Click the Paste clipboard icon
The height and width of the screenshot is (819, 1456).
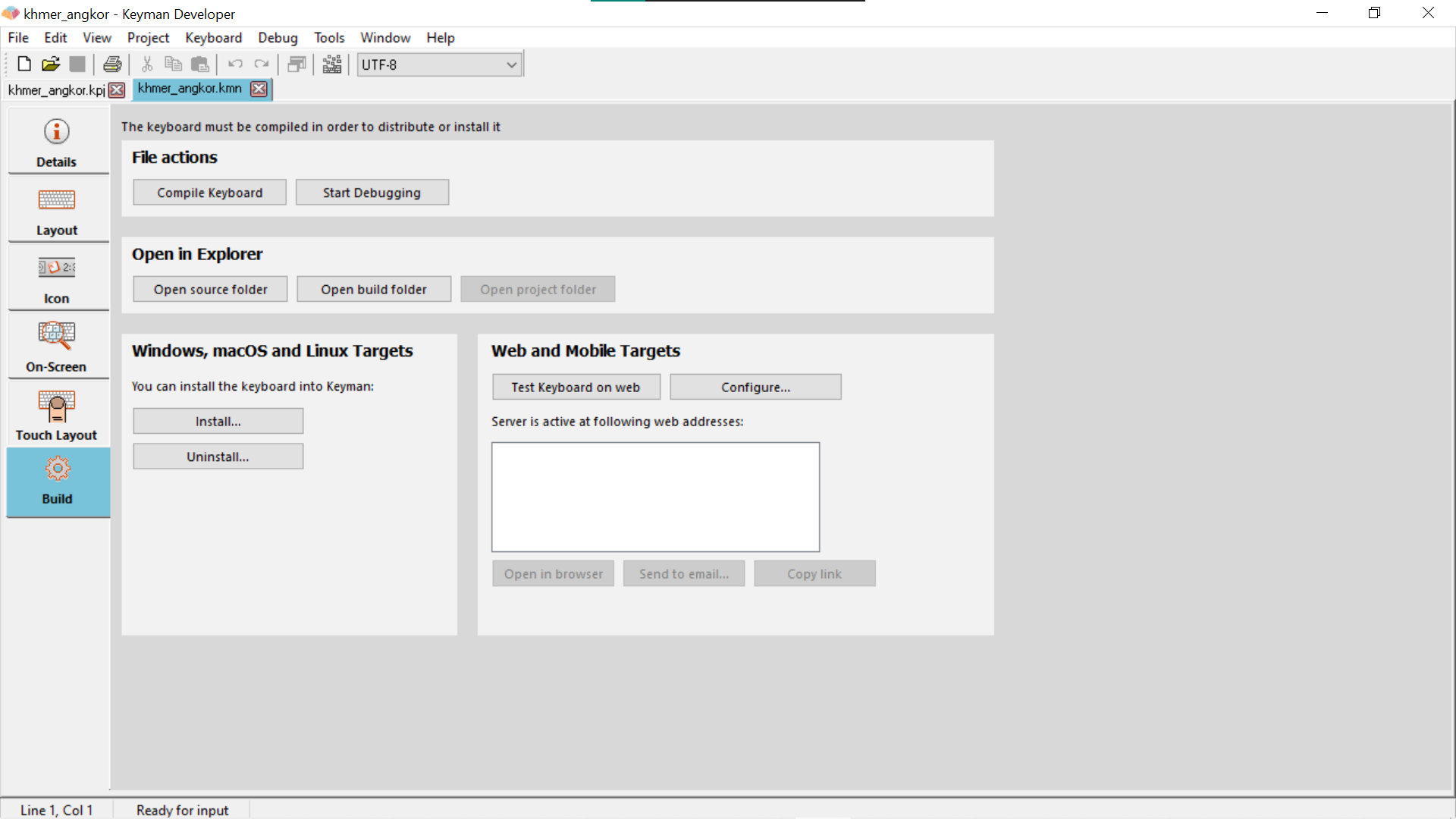pyautogui.click(x=200, y=64)
